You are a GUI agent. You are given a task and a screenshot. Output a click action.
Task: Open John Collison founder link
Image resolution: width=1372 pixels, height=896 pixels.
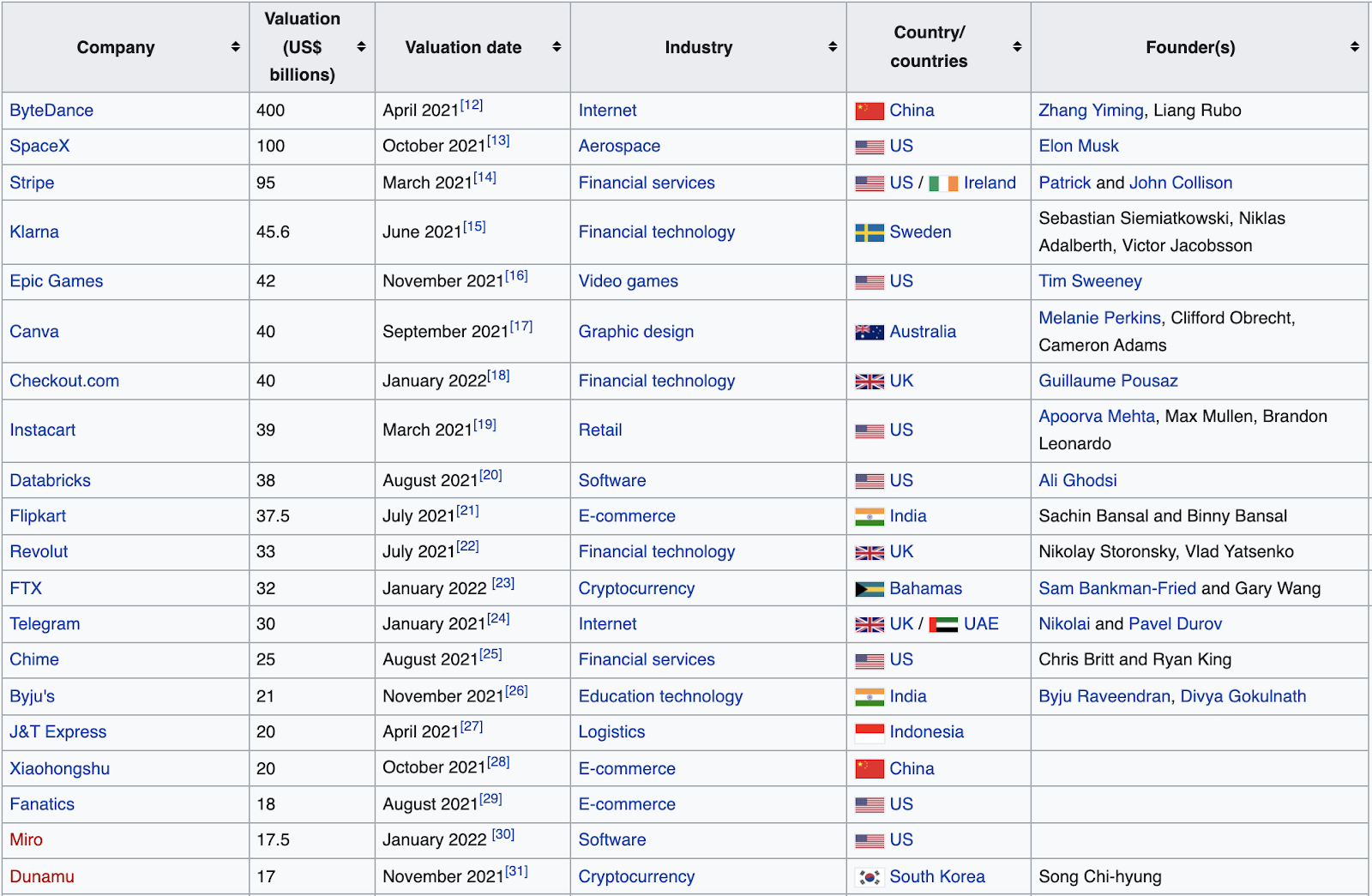pos(1181,183)
